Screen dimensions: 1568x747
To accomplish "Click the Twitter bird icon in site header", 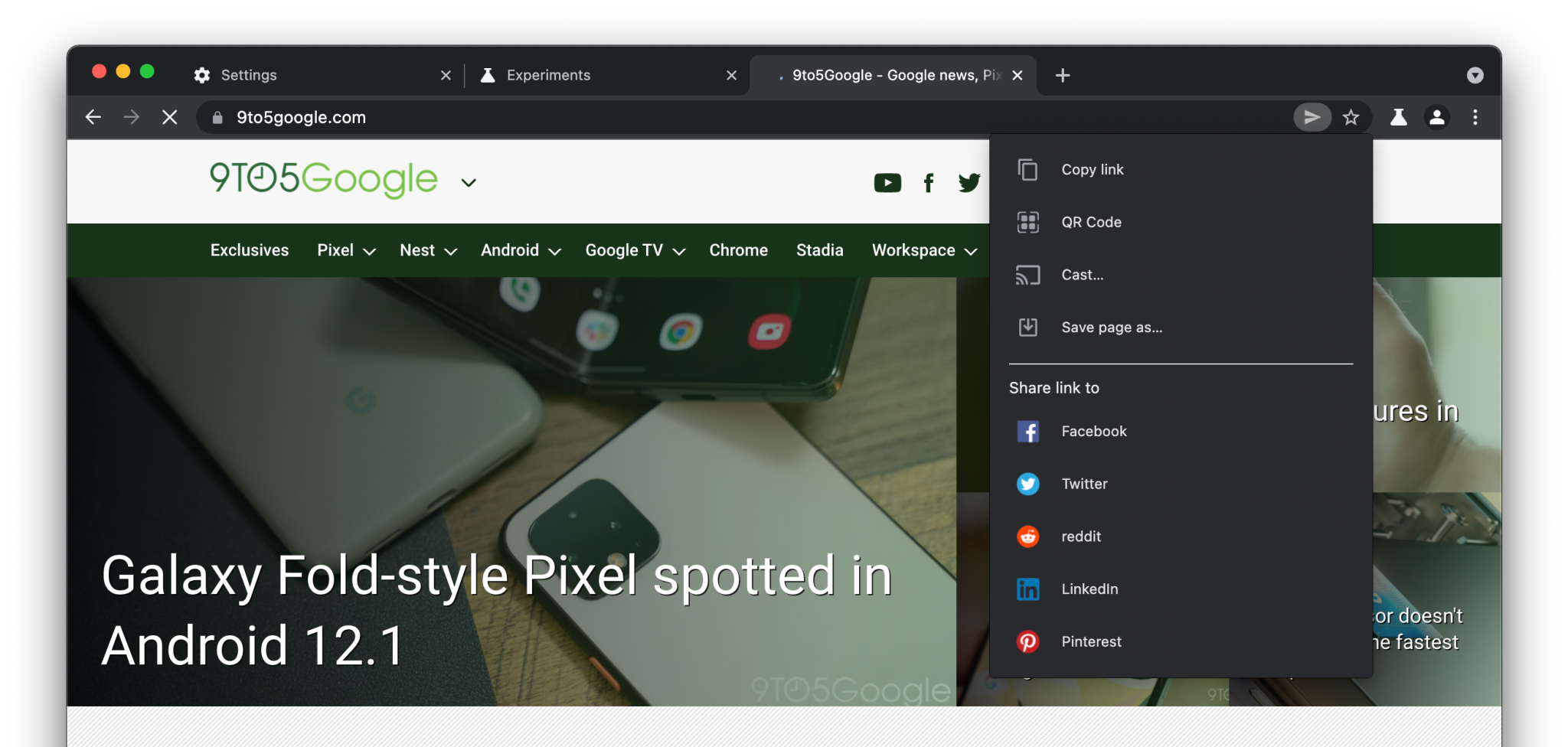I will 969,183.
